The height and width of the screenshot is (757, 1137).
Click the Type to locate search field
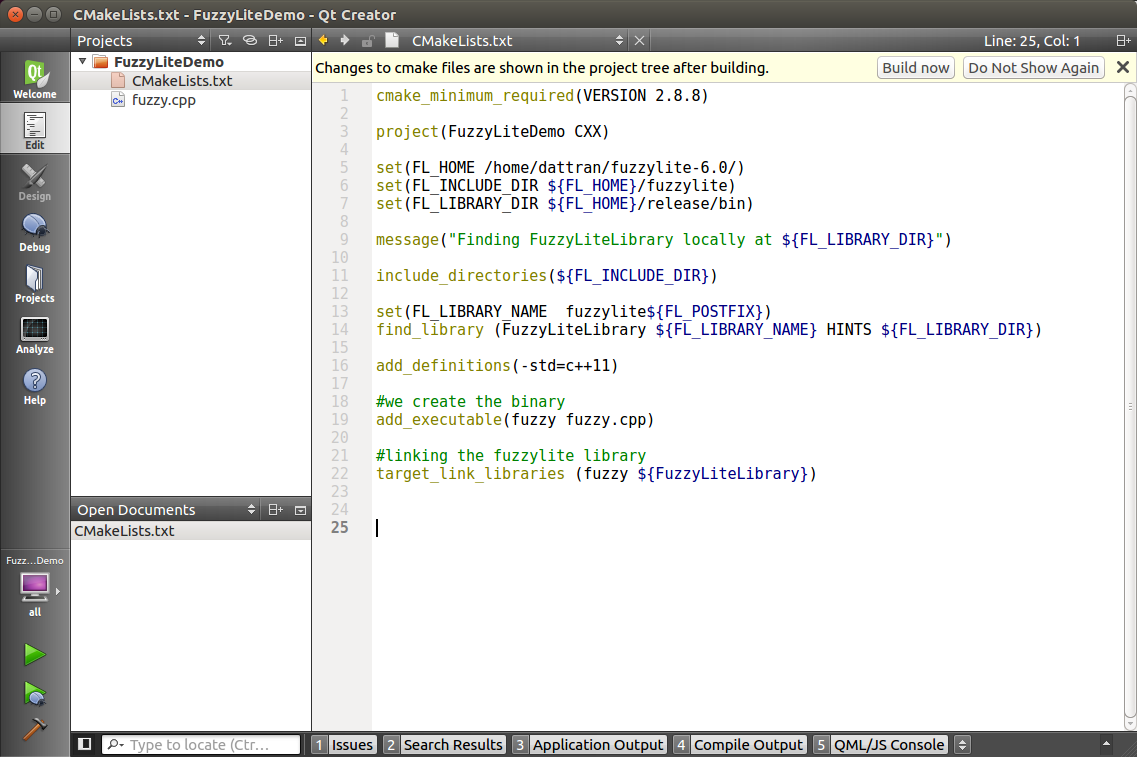pyautogui.click(x=201, y=745)
